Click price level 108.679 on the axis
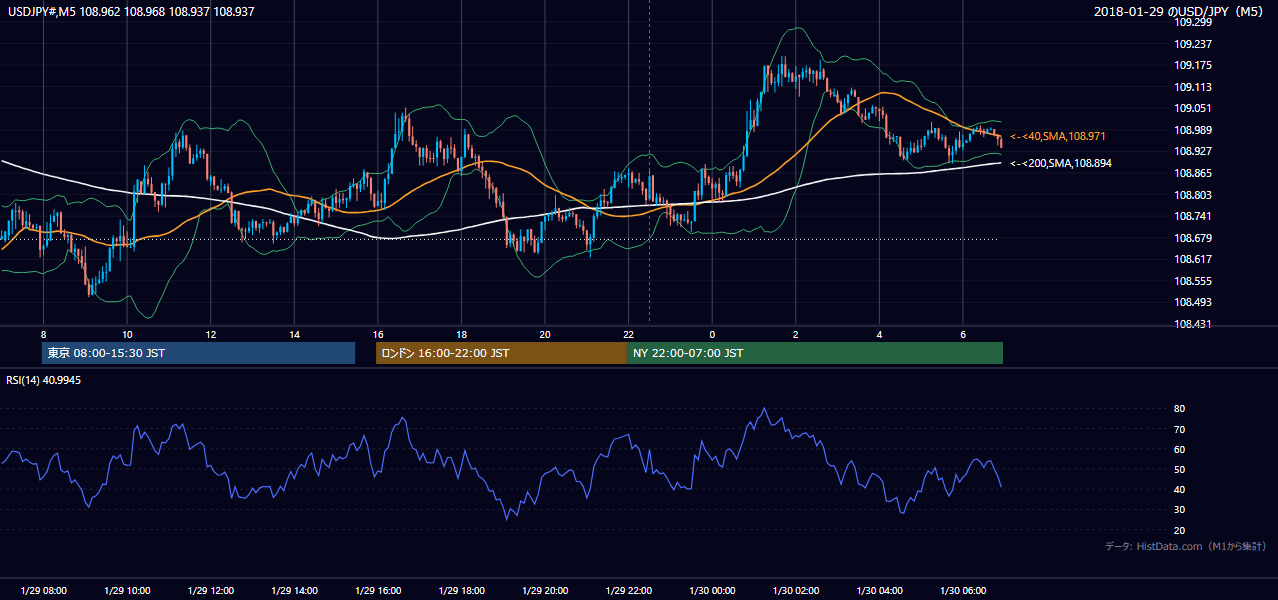 (1193, 238)
